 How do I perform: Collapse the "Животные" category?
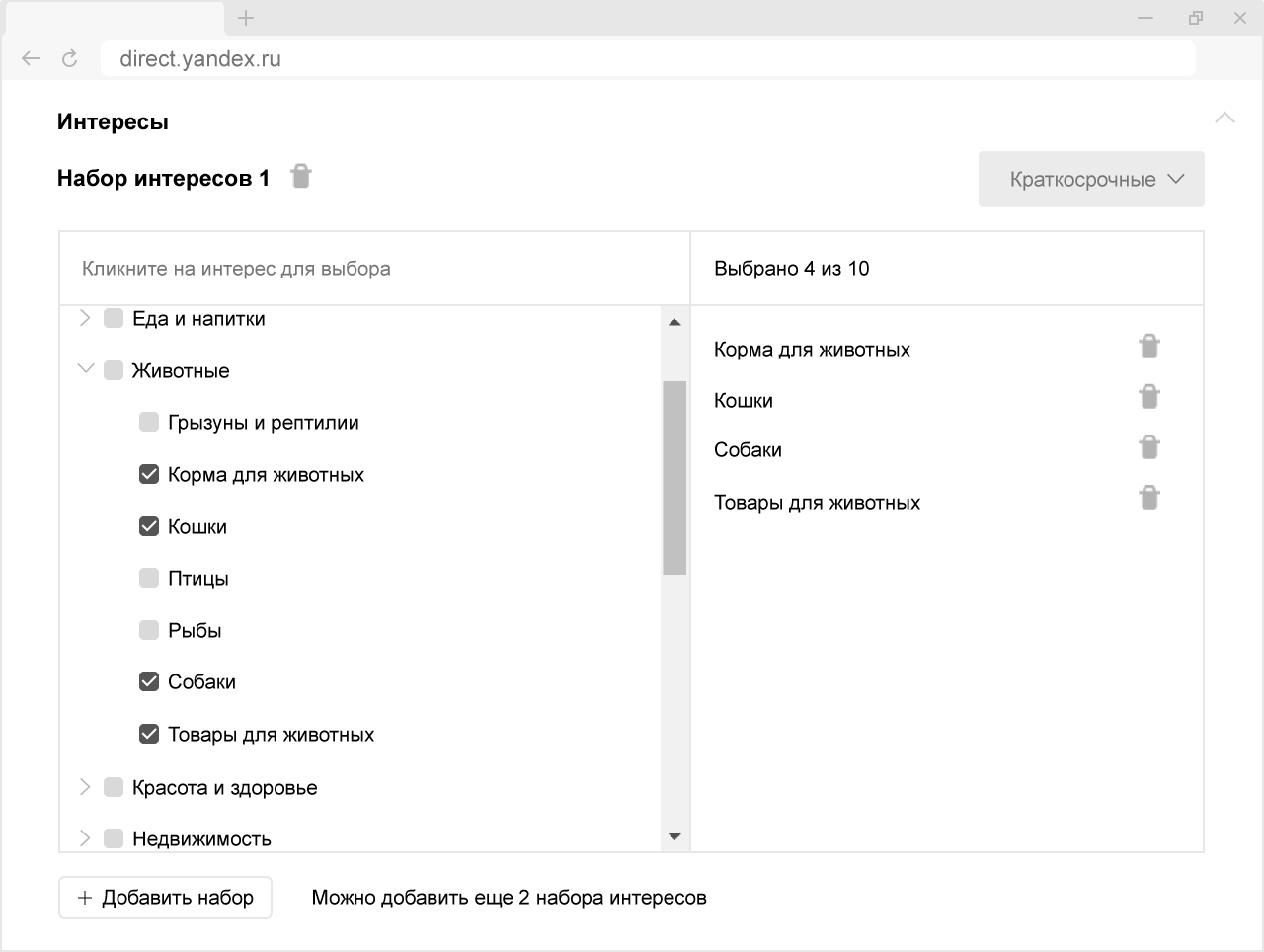pyautogui.click(x=85, y=369)
